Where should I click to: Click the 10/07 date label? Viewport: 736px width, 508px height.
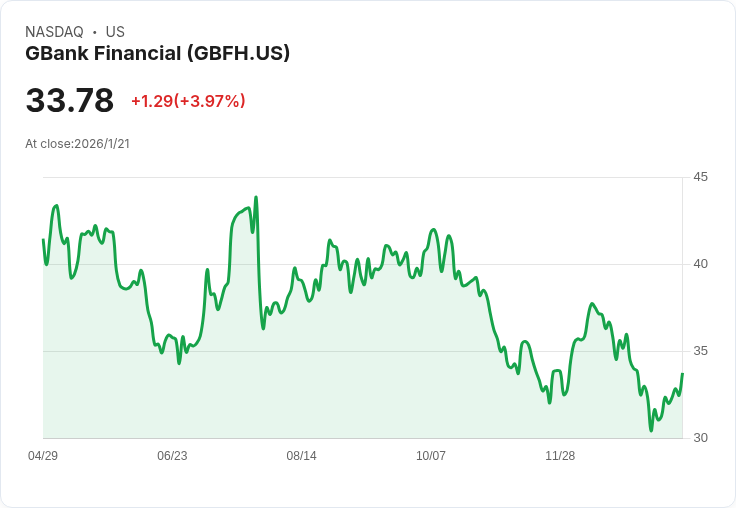(x=431, y=455)
